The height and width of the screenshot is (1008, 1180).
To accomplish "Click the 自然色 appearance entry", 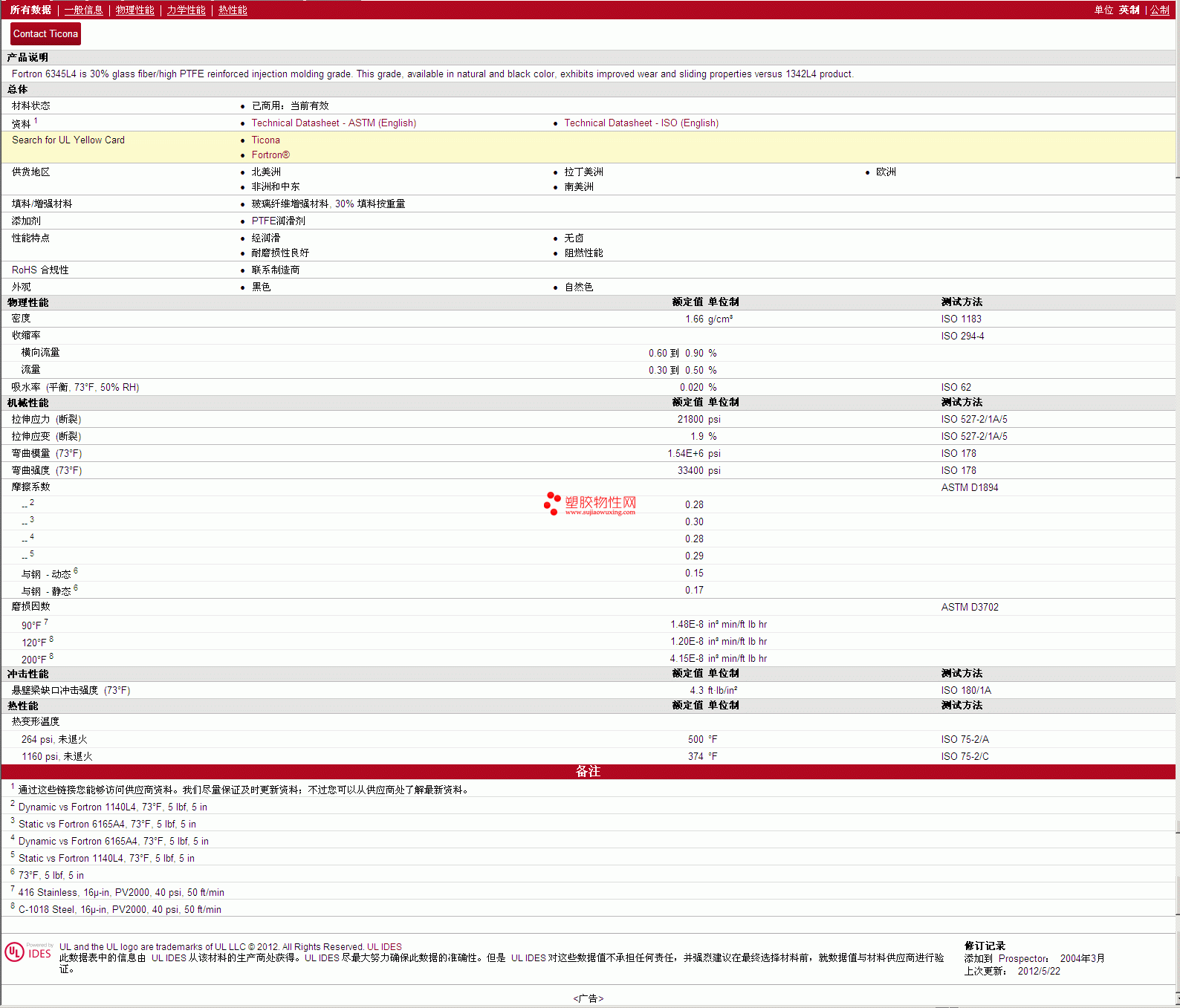I will (578, 287).
